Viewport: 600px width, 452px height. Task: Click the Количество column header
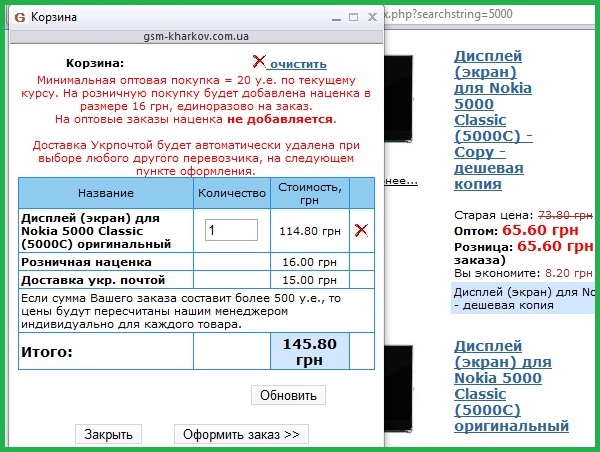[x=231, y=192]
